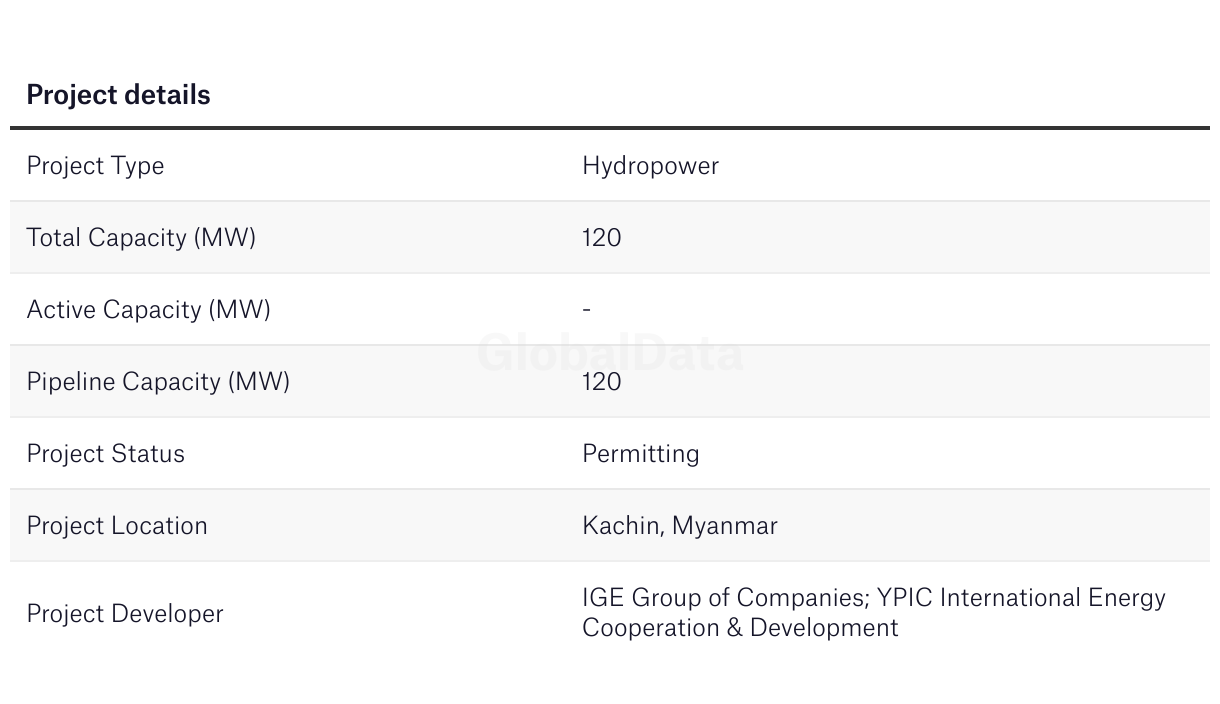This screenshot has height=704, width=1220.
Task: Select the Project Developer label
Action: click(125, 614)
